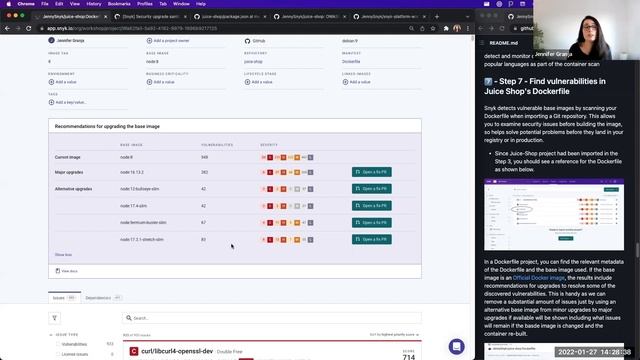Click the Snyk dashboard screenshot in README

554,215
